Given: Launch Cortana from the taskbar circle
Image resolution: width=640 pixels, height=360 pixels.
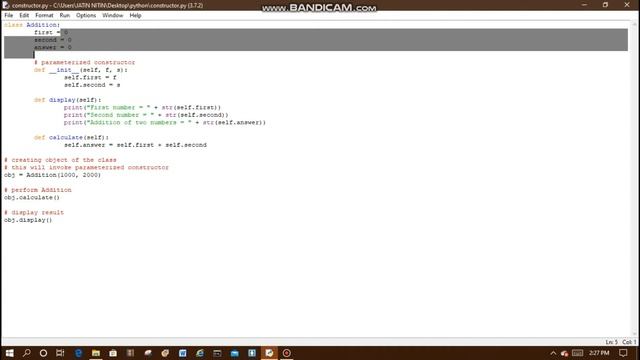Looking at the screenshot, I should [43, 353].
